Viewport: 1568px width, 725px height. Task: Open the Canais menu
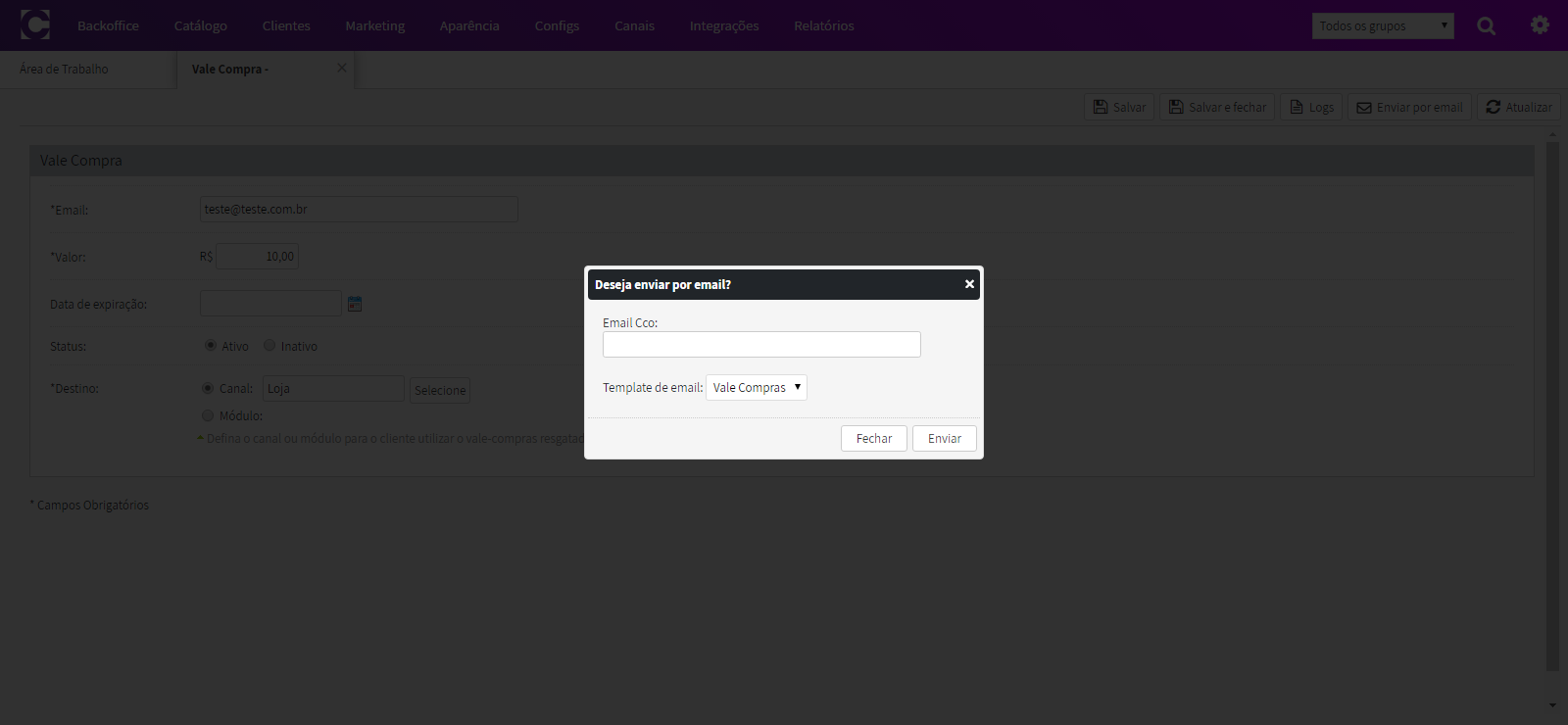click(x=634, y=25)
